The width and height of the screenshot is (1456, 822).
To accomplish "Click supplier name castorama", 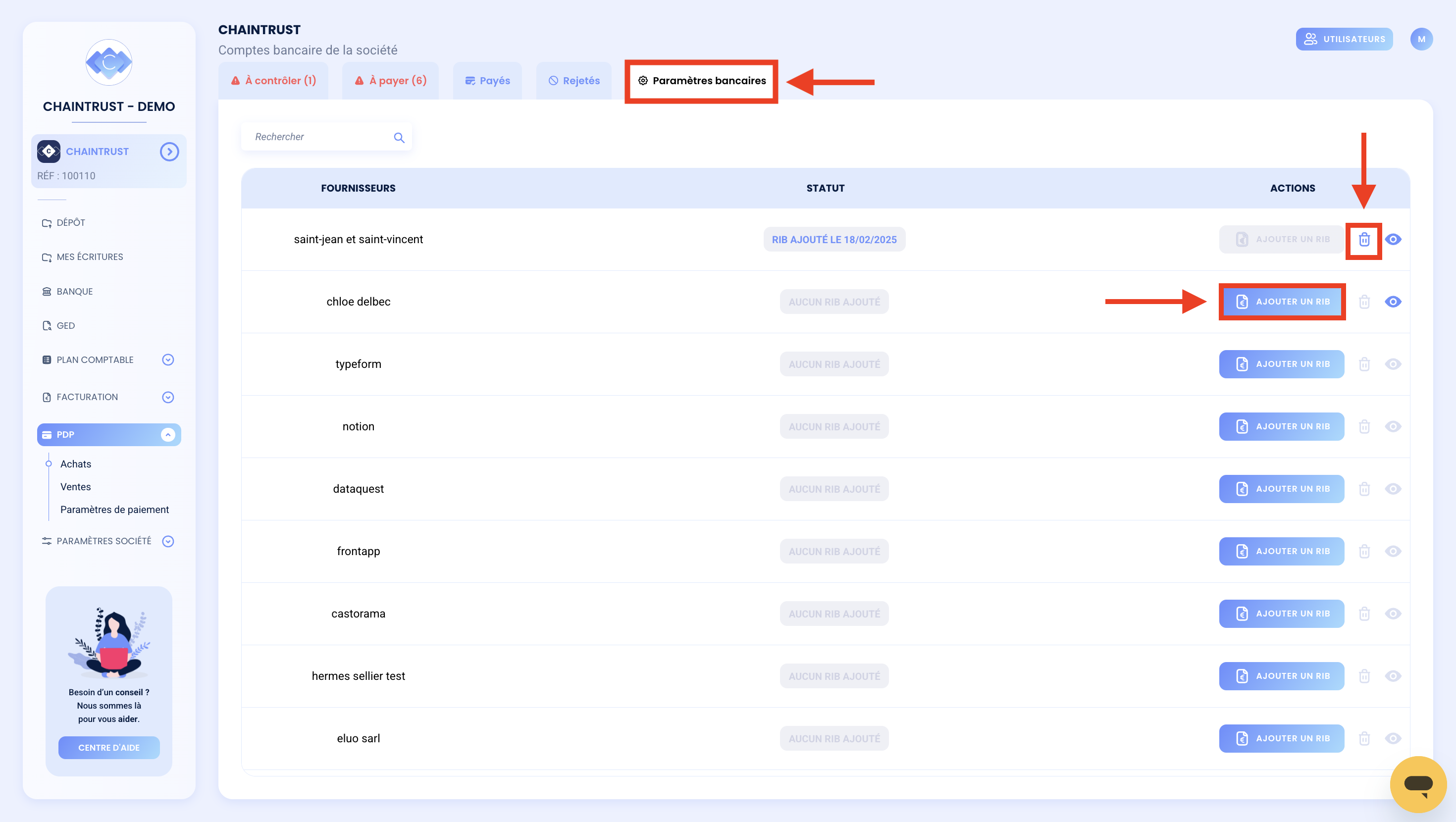I will (358, 614).
